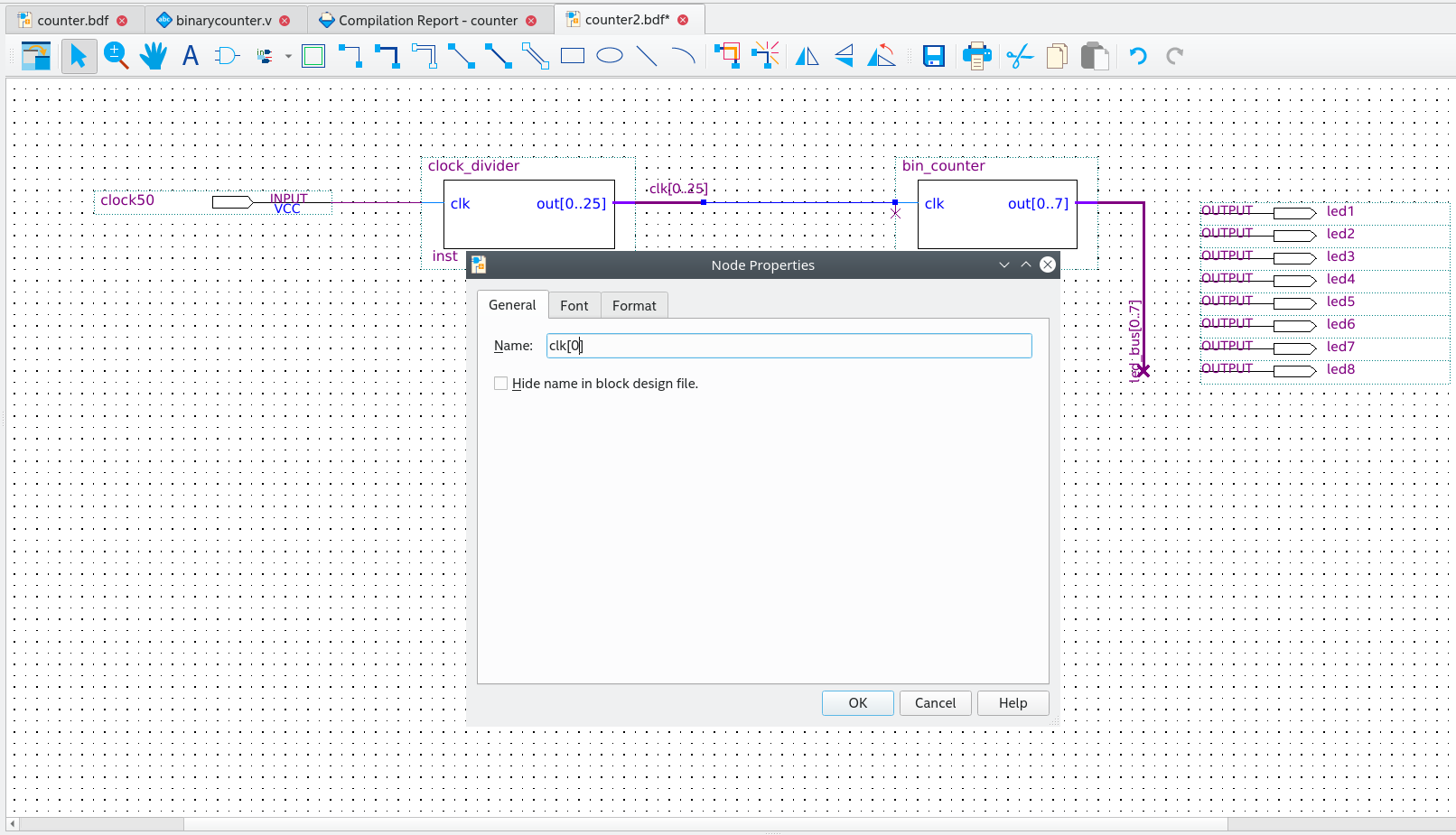Screen dimensions: 1456x835
Task: Select the Diagonal Node tool
Action: click(461, 56)
